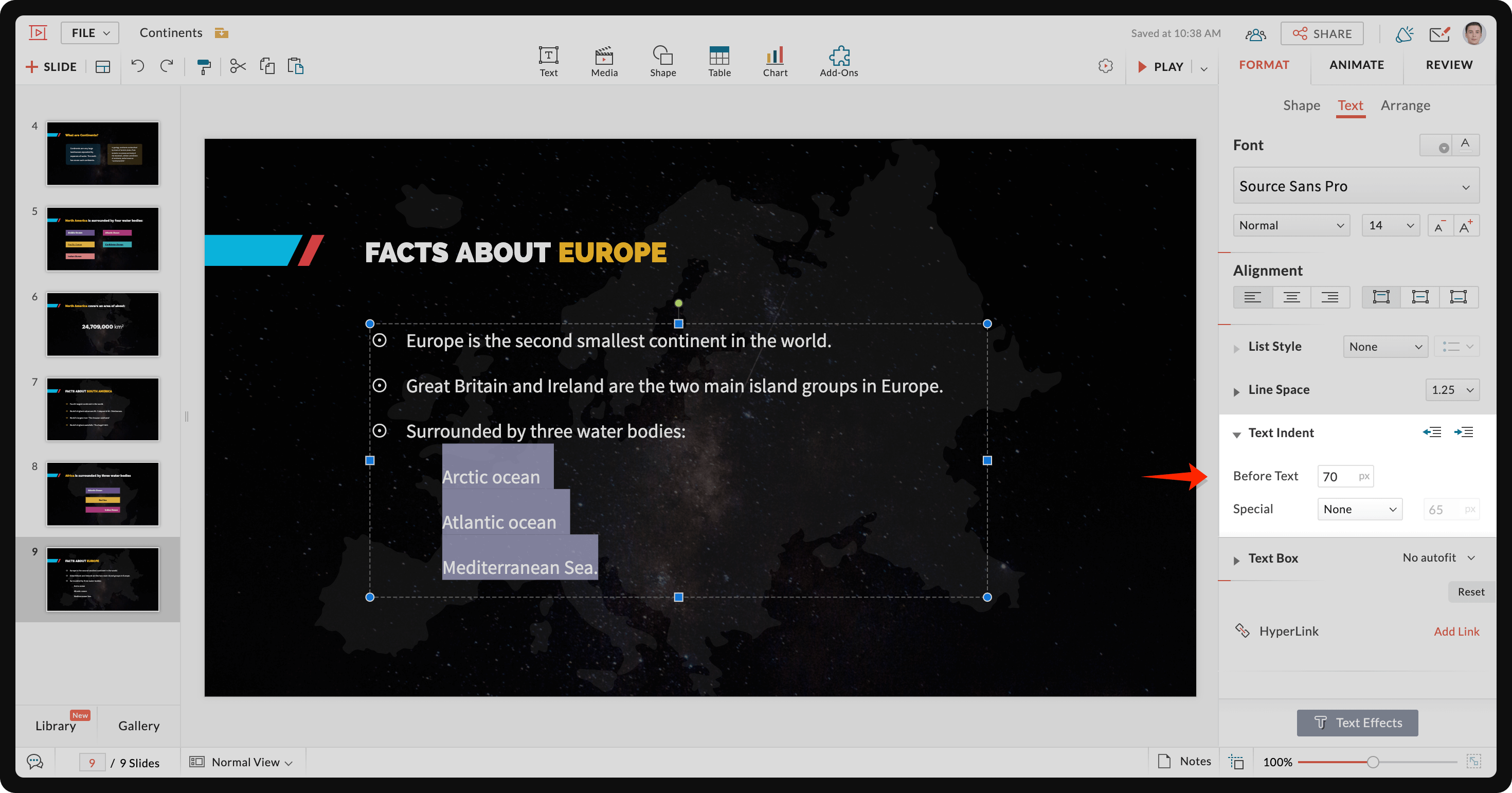Toggle center text alignment
The width and height of the screenshot is (1512, 793).
tap(1291, 297)
